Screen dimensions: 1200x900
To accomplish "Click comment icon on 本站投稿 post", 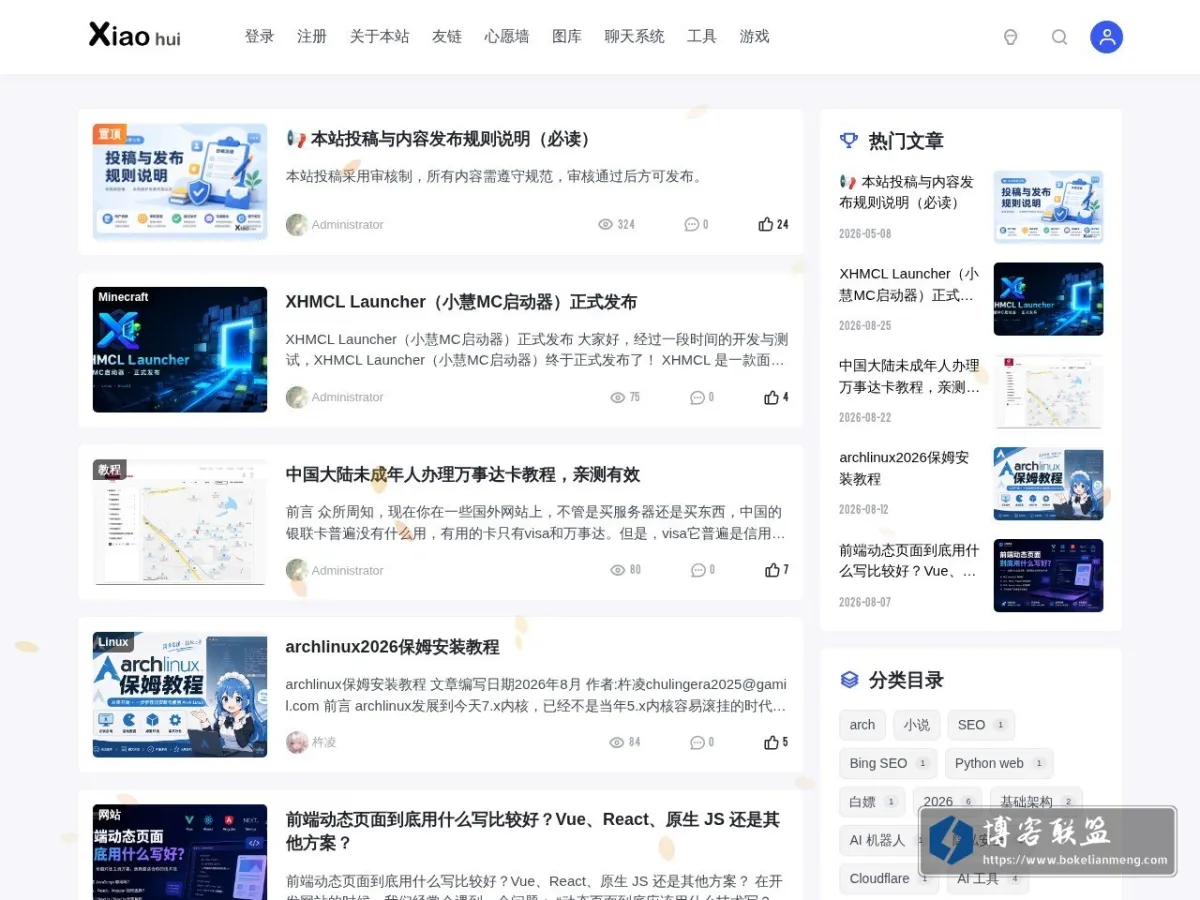I will [x=691, y=224].
